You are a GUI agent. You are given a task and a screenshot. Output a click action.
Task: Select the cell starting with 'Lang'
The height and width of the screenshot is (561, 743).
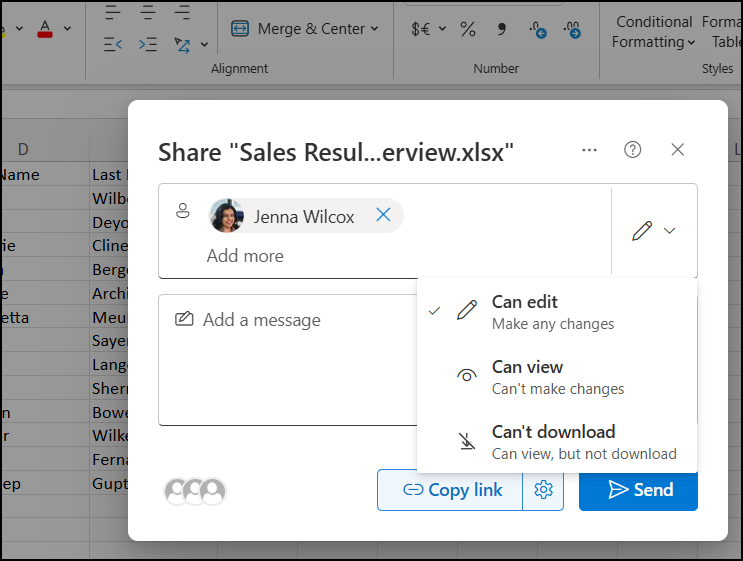(109, 365)
